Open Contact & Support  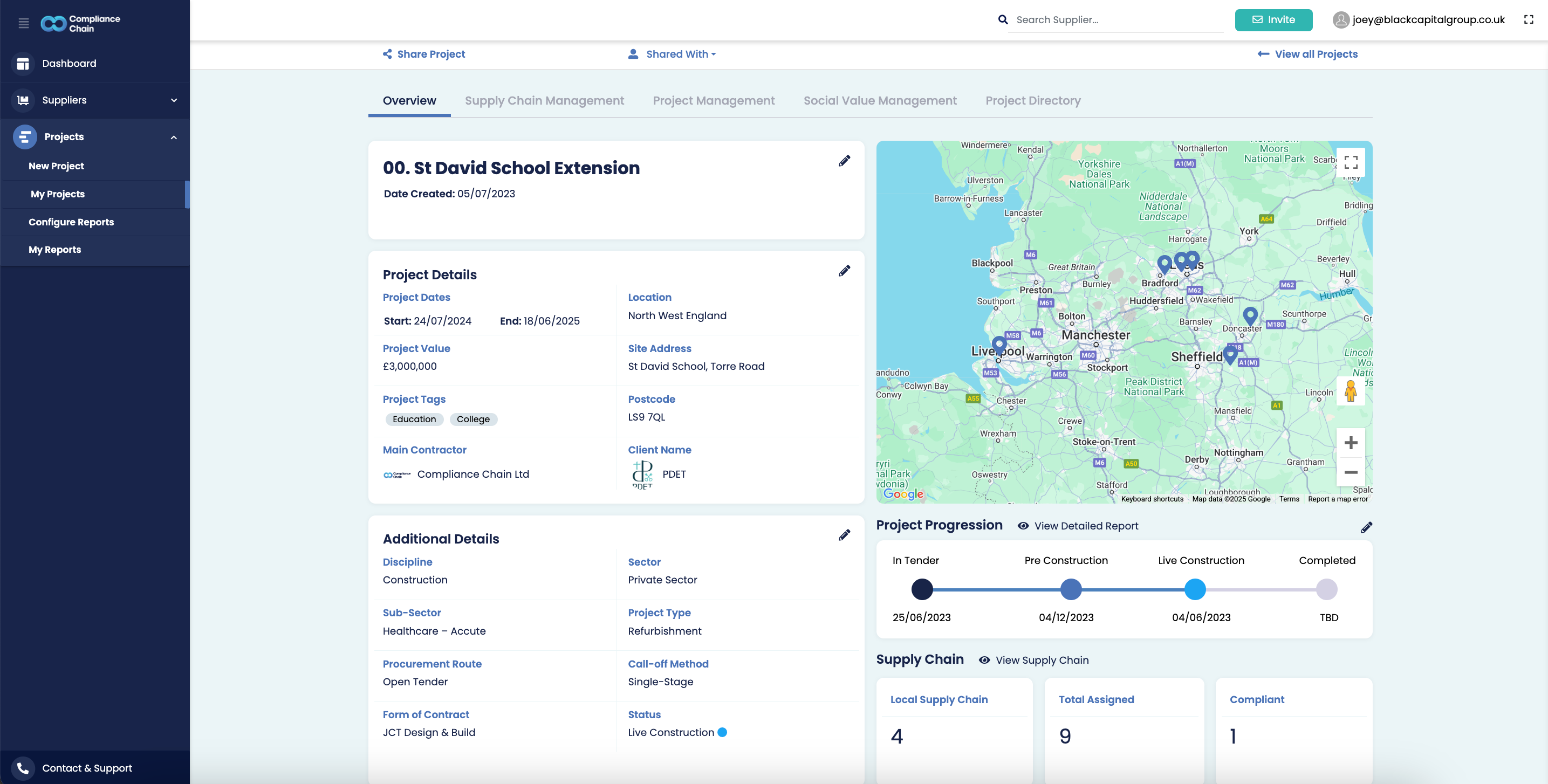point(86,768)
